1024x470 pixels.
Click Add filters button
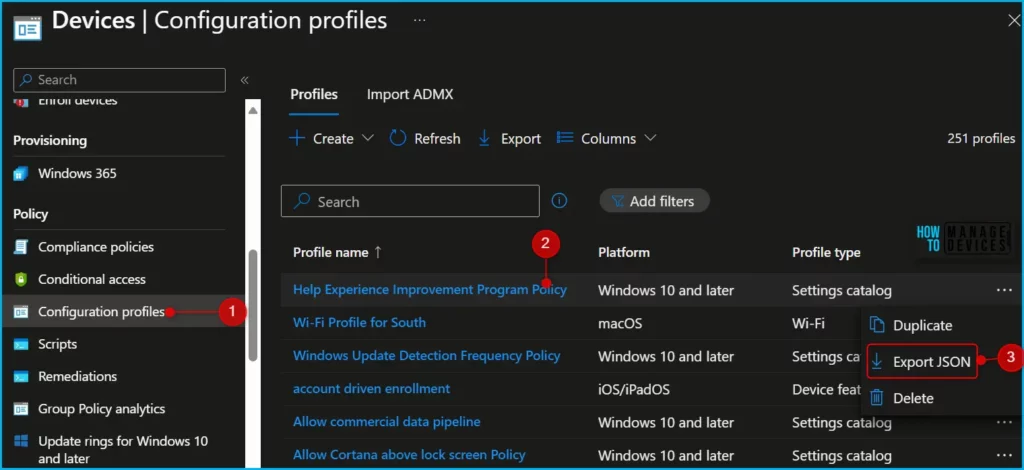click(654, 201)
